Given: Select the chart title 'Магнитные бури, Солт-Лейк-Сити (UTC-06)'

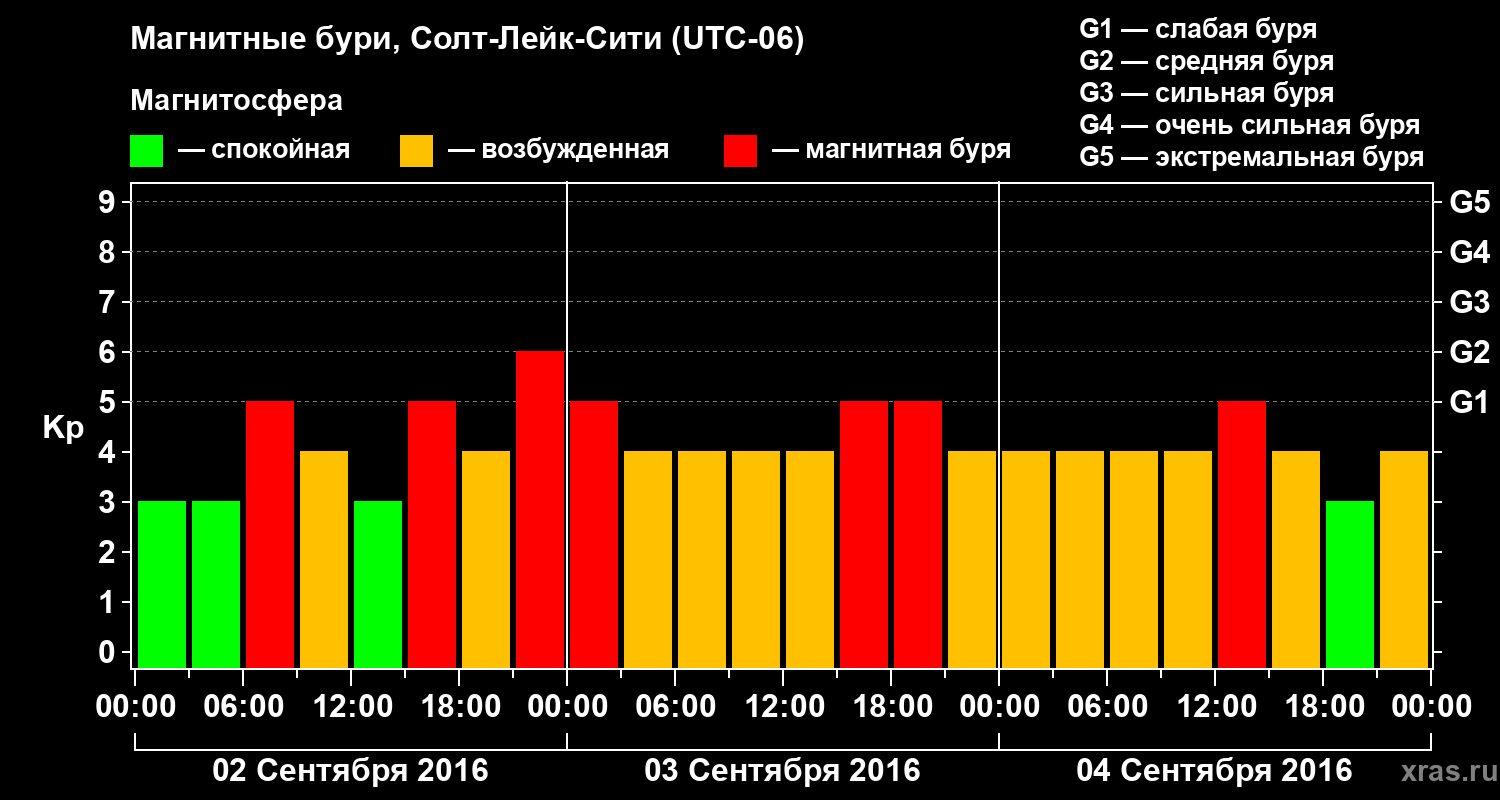Looking at the screenshot, I should point(467,40).
